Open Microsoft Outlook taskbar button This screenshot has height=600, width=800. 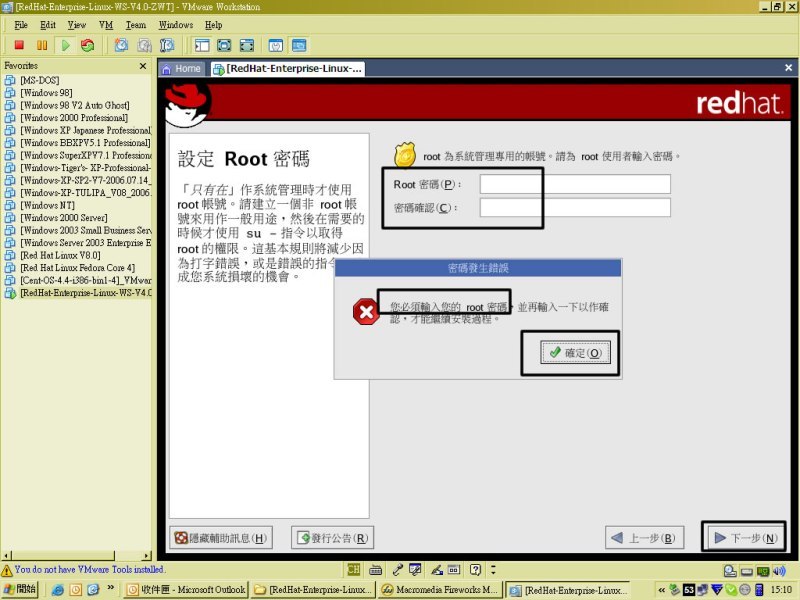pos(186,590)
